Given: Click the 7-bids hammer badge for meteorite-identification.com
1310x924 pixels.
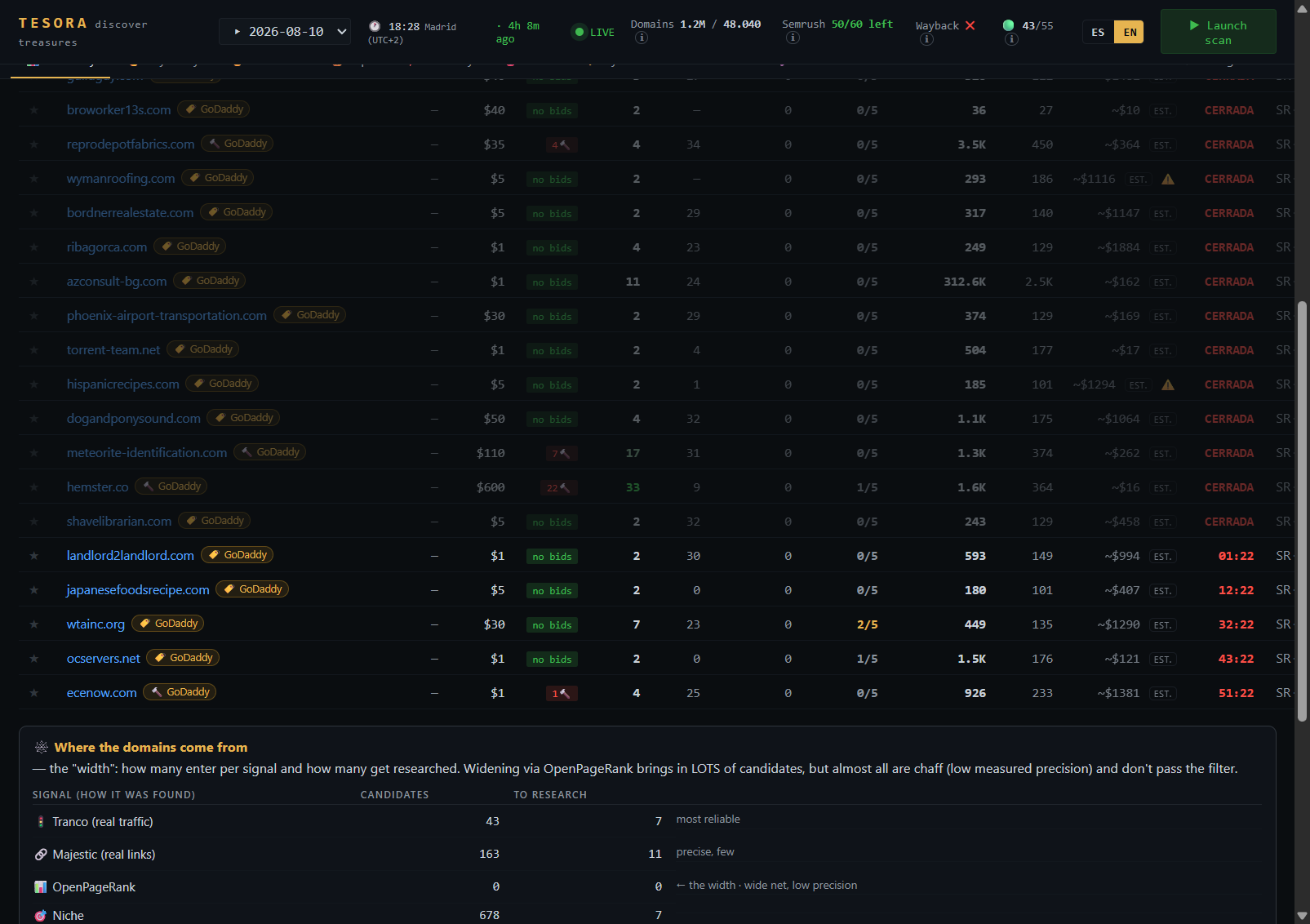Looking at the screenshot, I should pyautogui.click(x=562, y=454).
